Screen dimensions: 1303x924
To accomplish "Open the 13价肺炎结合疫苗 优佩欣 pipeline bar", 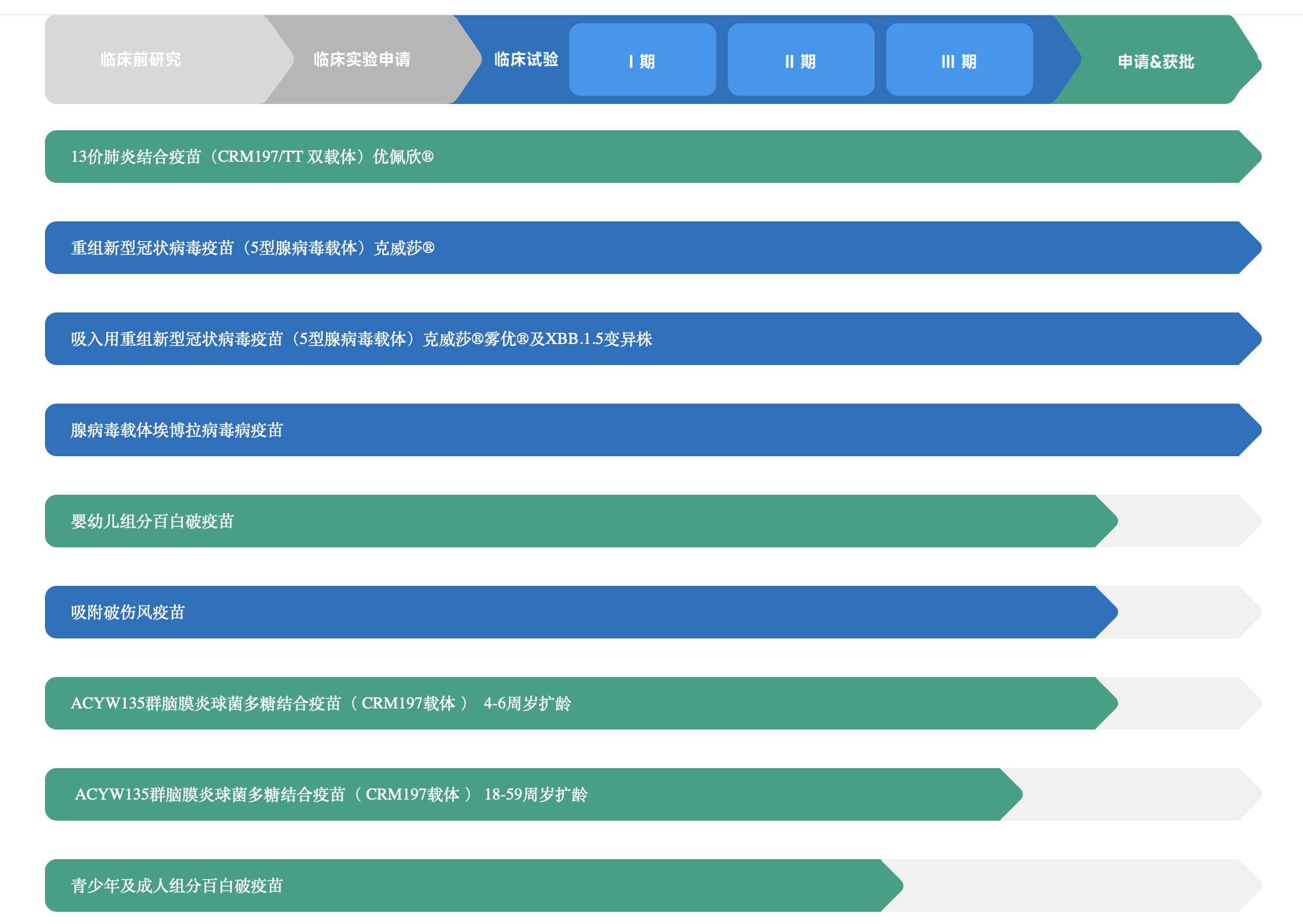I will click(x=653, y=157).
